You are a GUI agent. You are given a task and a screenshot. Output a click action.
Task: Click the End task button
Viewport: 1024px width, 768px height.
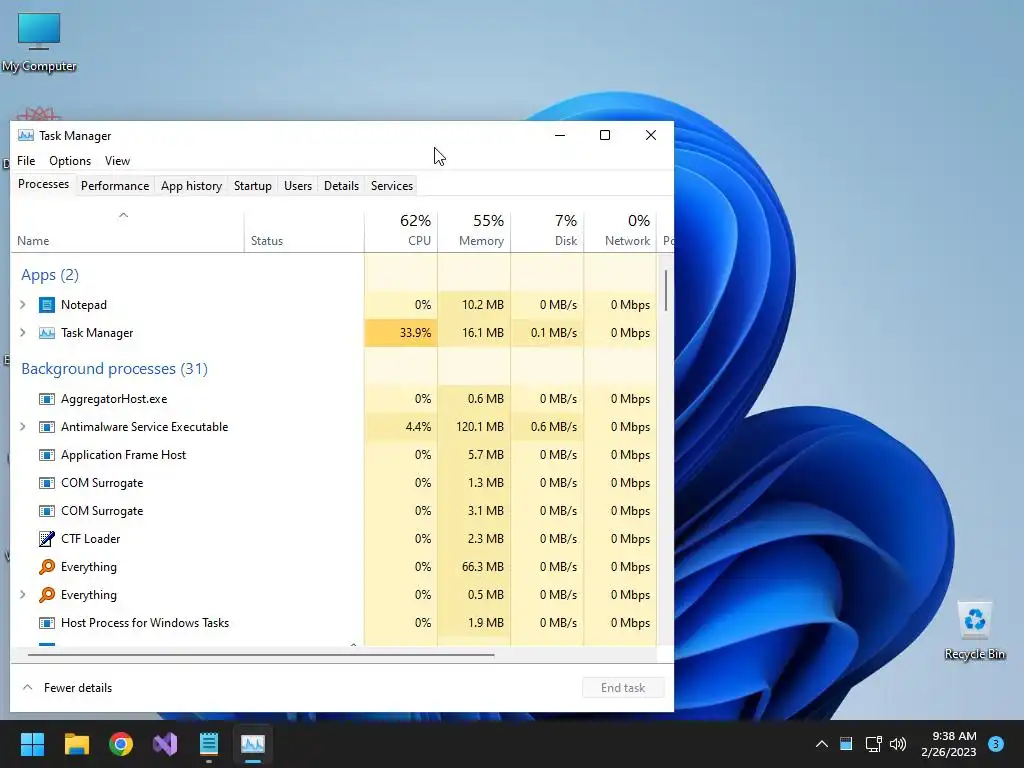(623, 688)
